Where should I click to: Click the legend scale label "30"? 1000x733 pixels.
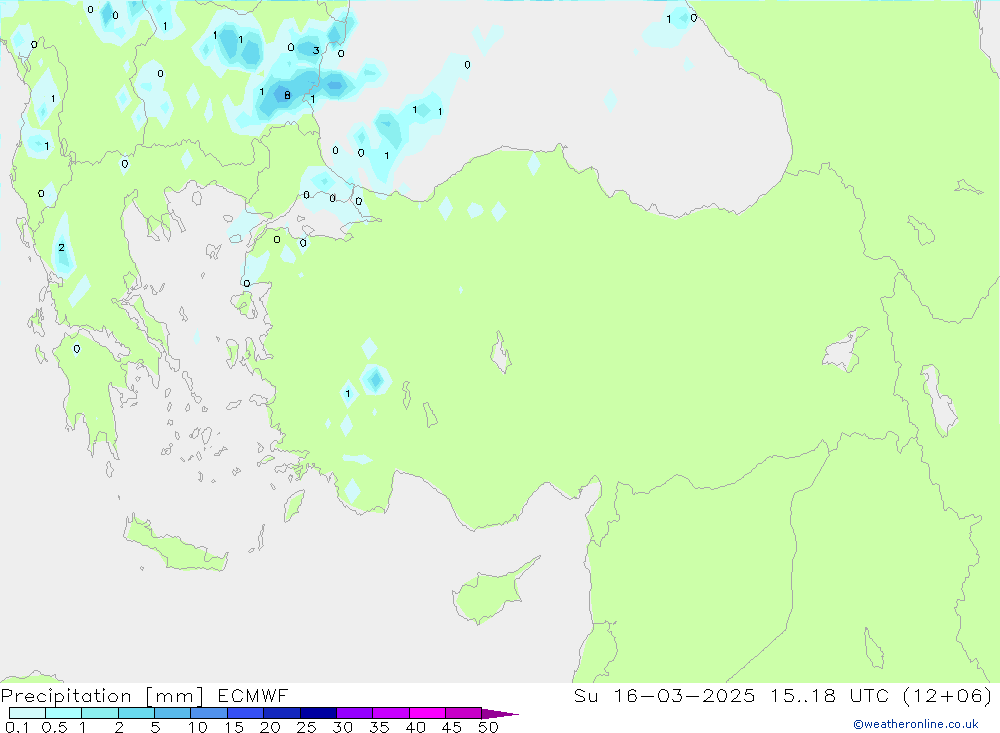click(342, 727)
